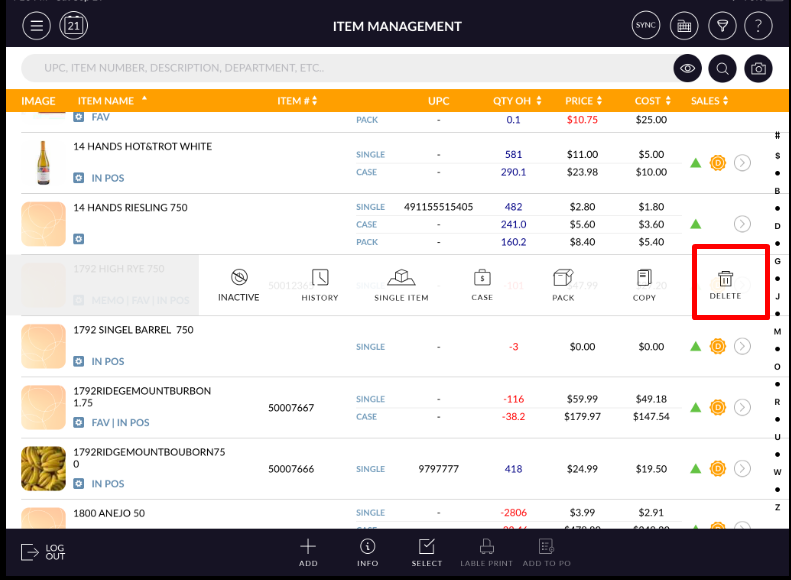
Task: Click Select in the bottom toolbar
Action: pyautogui.click(x=427, y=551)
